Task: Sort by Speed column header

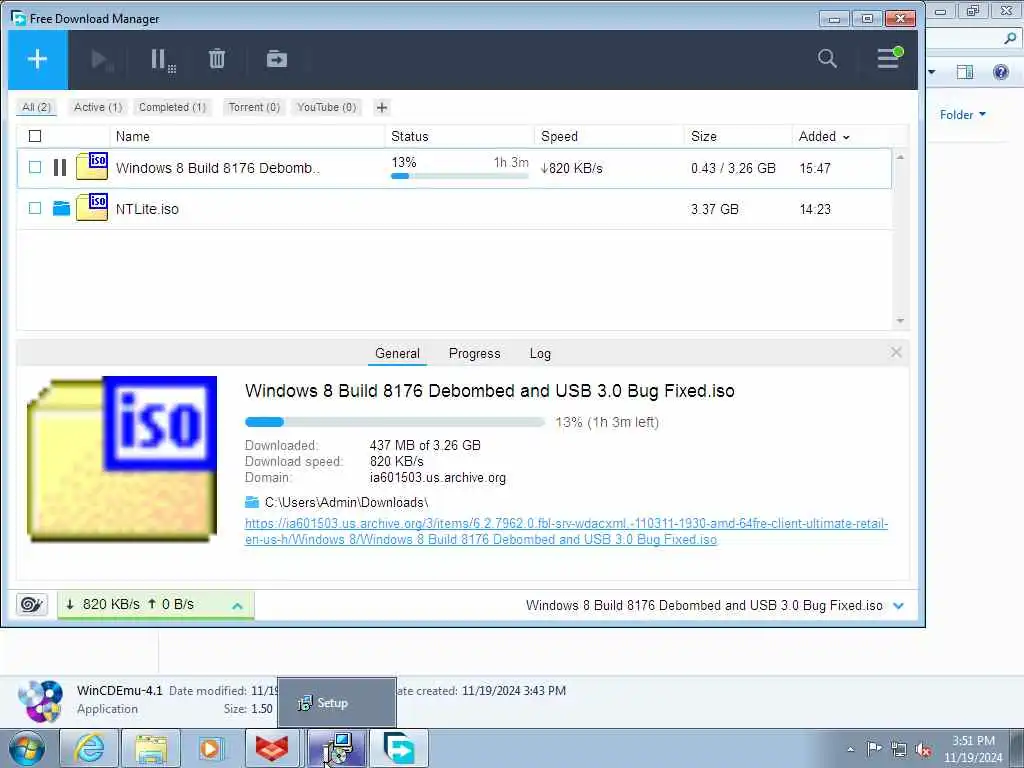Action: tap(559, 136)
